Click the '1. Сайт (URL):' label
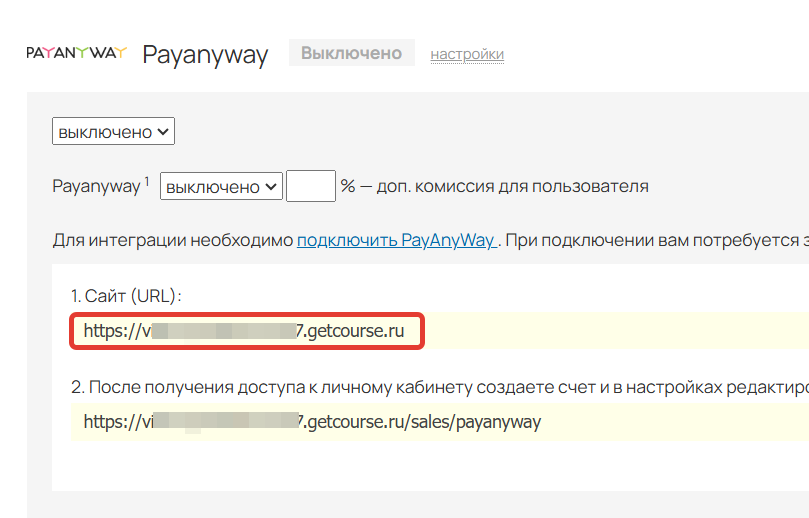This screenshot has height=518, width=809. click(x=126, y=296)
